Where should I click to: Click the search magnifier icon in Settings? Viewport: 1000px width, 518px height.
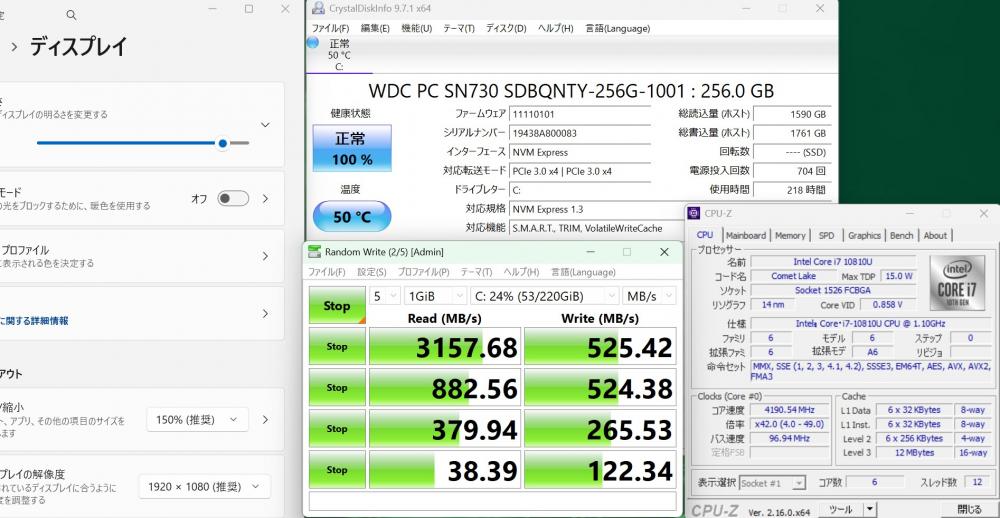[x=71, y=15]
